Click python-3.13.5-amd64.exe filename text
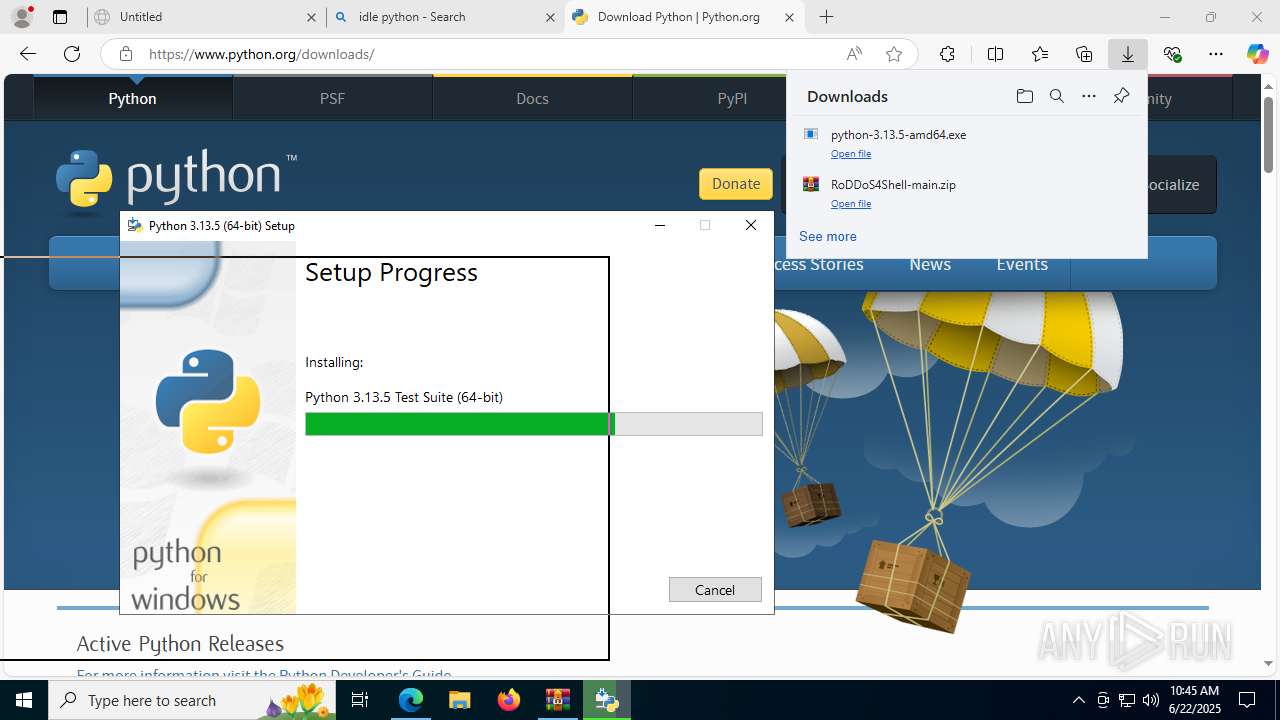Image resolution: width=1280 pixels, height=720 pixels. [898, 134]
